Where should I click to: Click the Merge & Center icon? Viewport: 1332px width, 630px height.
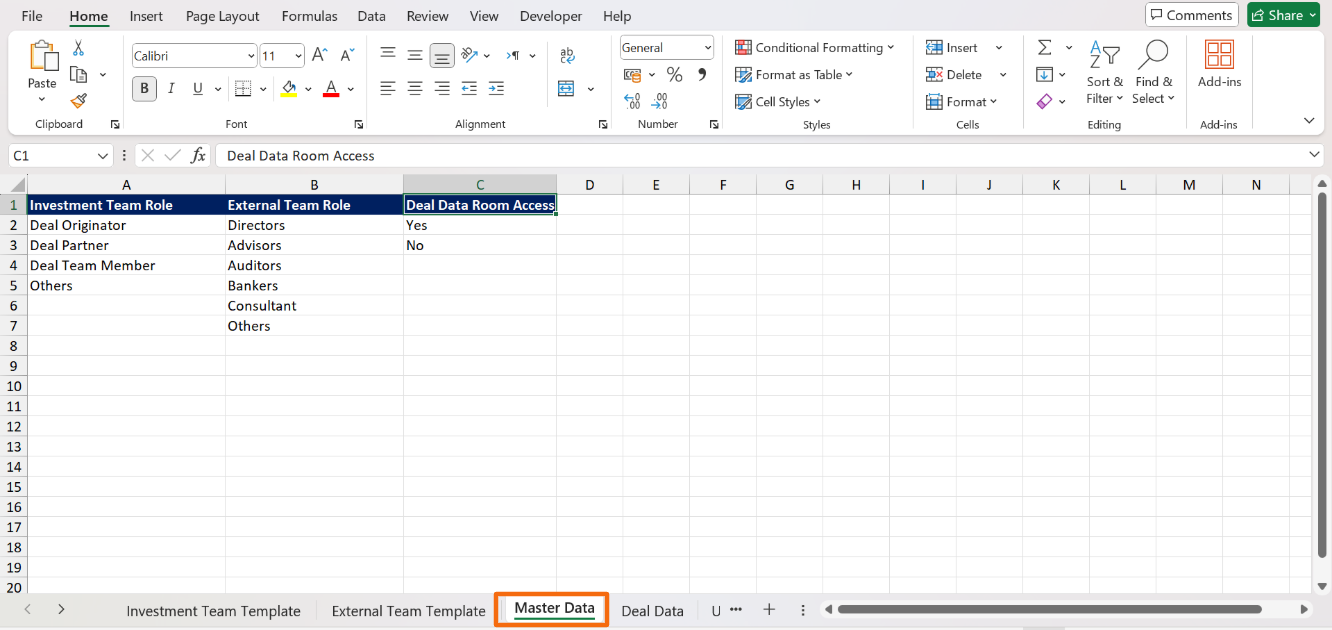coord(566,89)
